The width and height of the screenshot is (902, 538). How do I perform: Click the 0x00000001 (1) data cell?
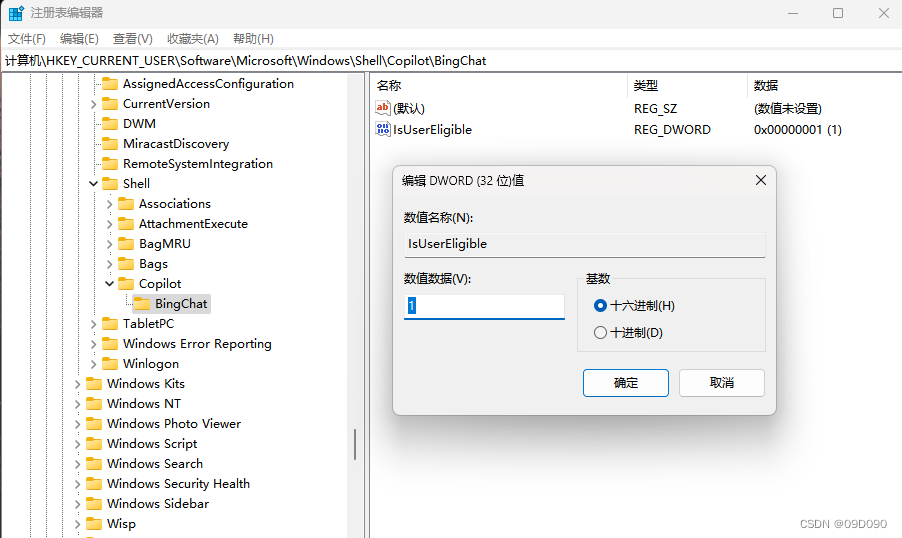[797, 129]
